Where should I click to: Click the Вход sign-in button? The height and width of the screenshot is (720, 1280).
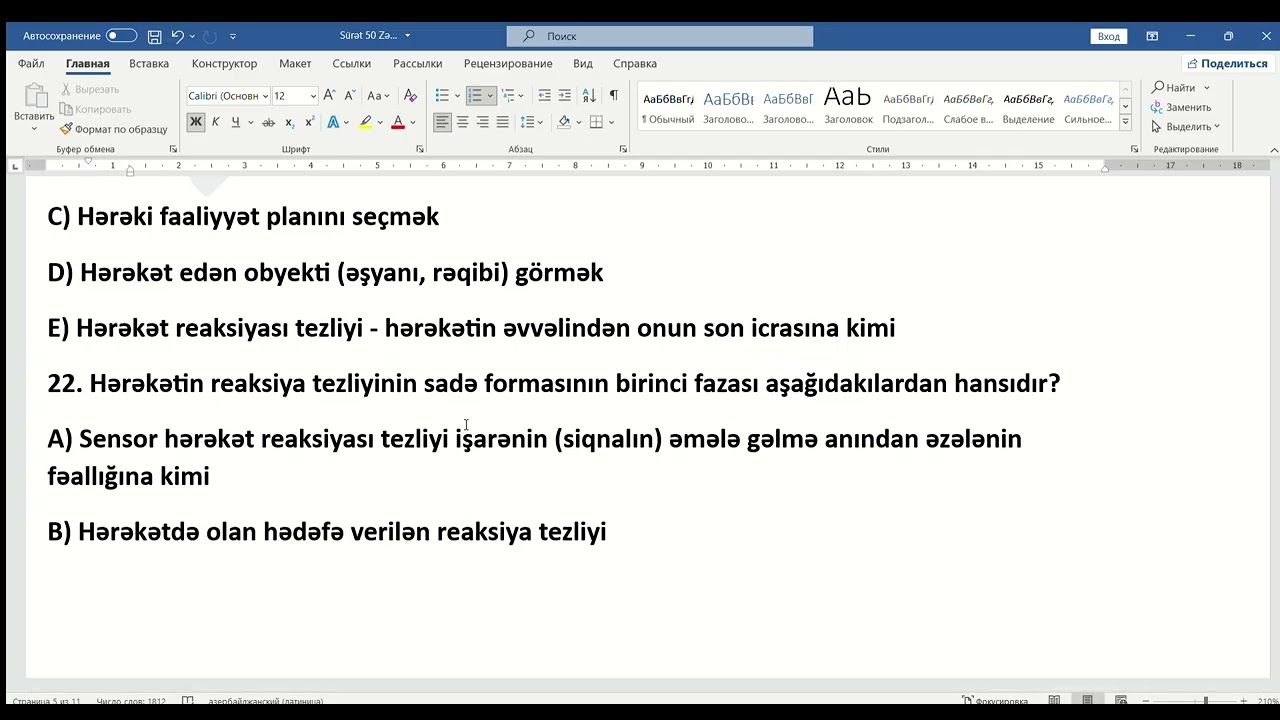(1109, 36)
